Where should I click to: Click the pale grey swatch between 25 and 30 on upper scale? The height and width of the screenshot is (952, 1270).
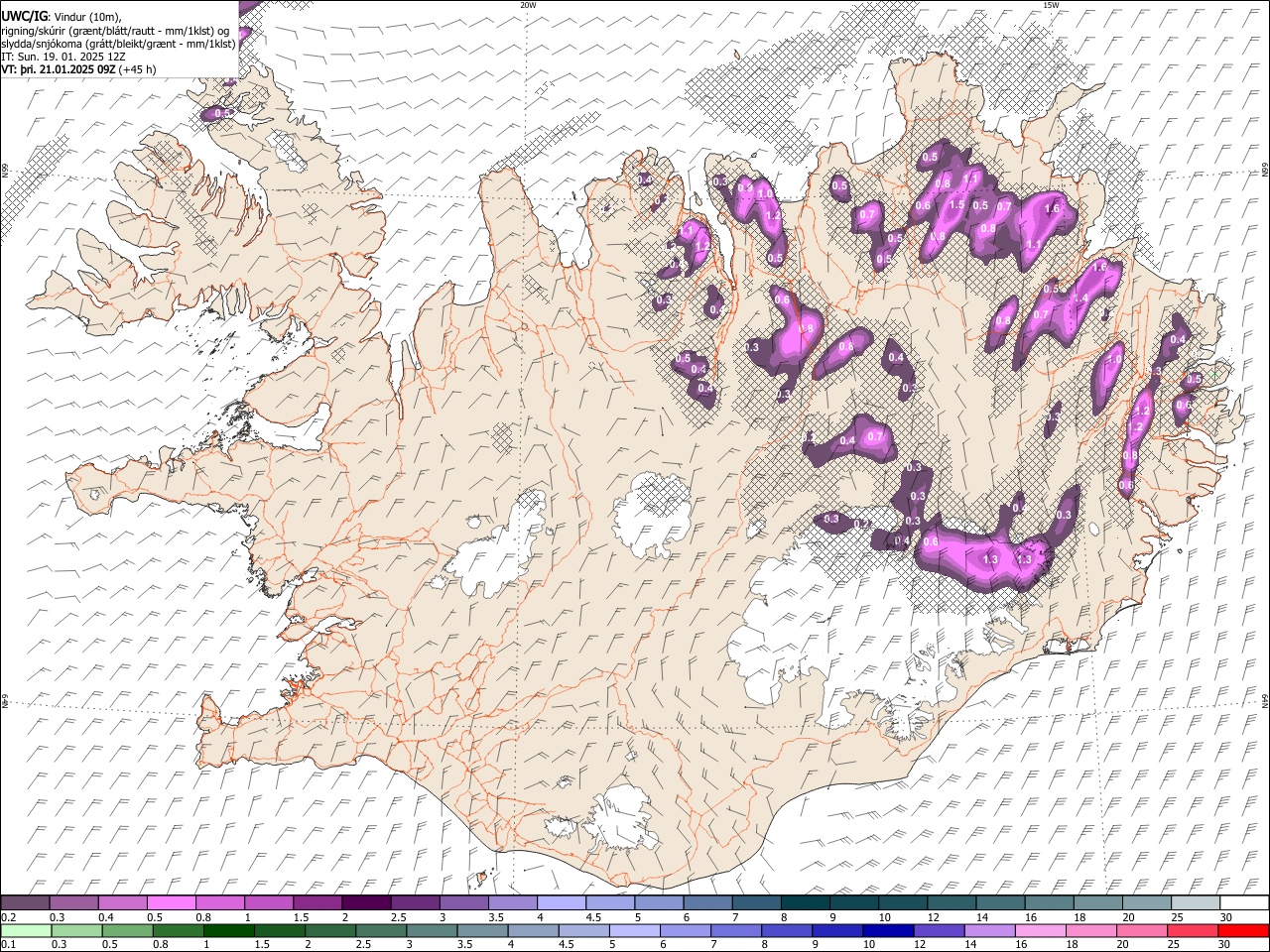click(x=1196, y=903)
